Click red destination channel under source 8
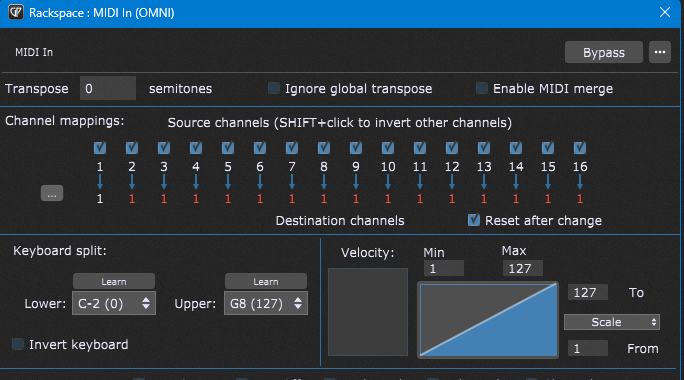 click(324, 199)
